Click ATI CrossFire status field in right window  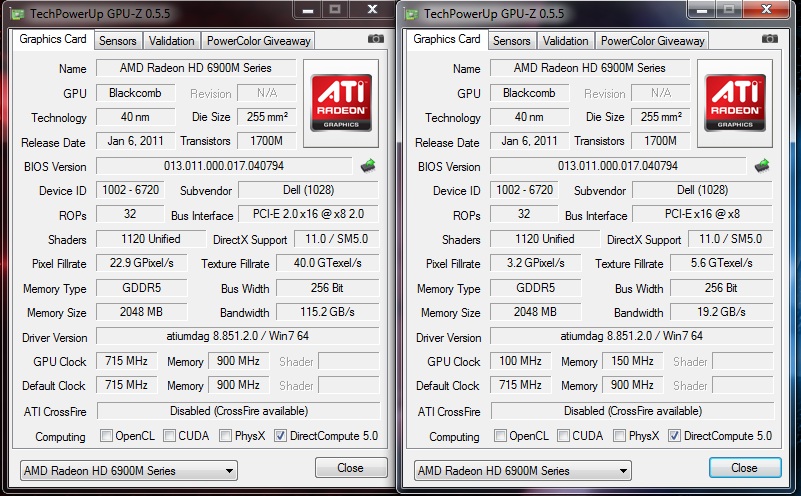click(632, 411)
